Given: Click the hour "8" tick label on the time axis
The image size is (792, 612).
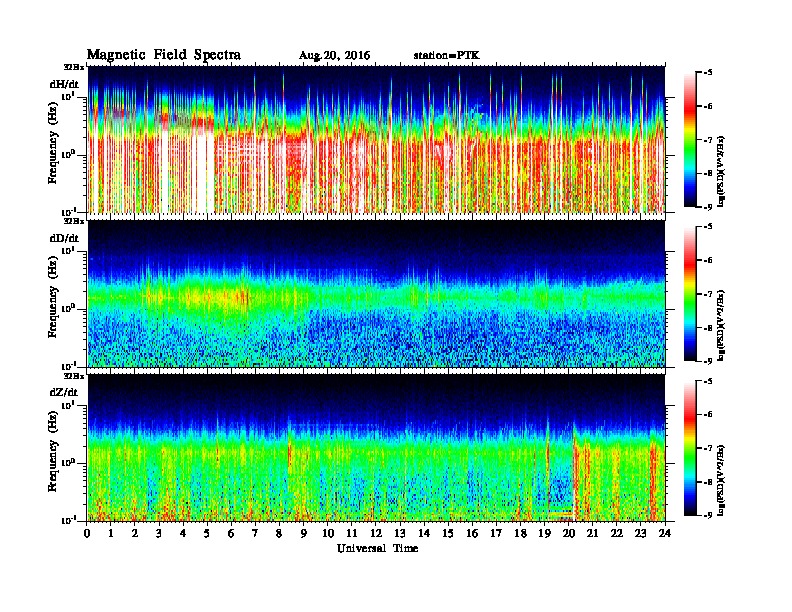Looking at the screenshot, I should click(x=279, y=533).
